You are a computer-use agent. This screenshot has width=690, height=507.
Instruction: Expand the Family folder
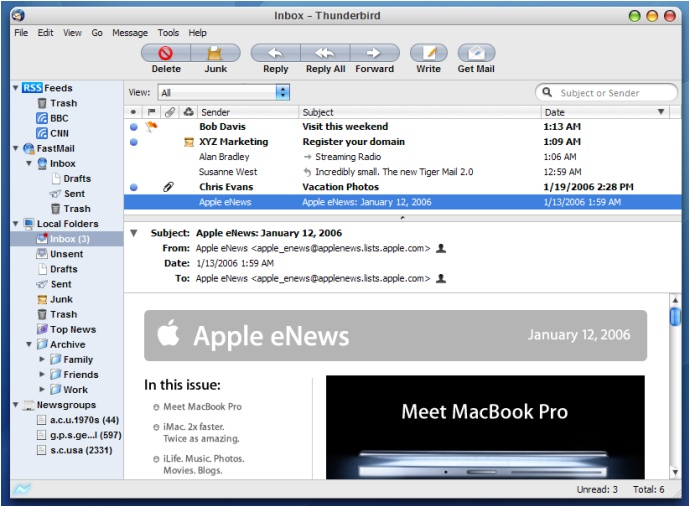point(42,359)
